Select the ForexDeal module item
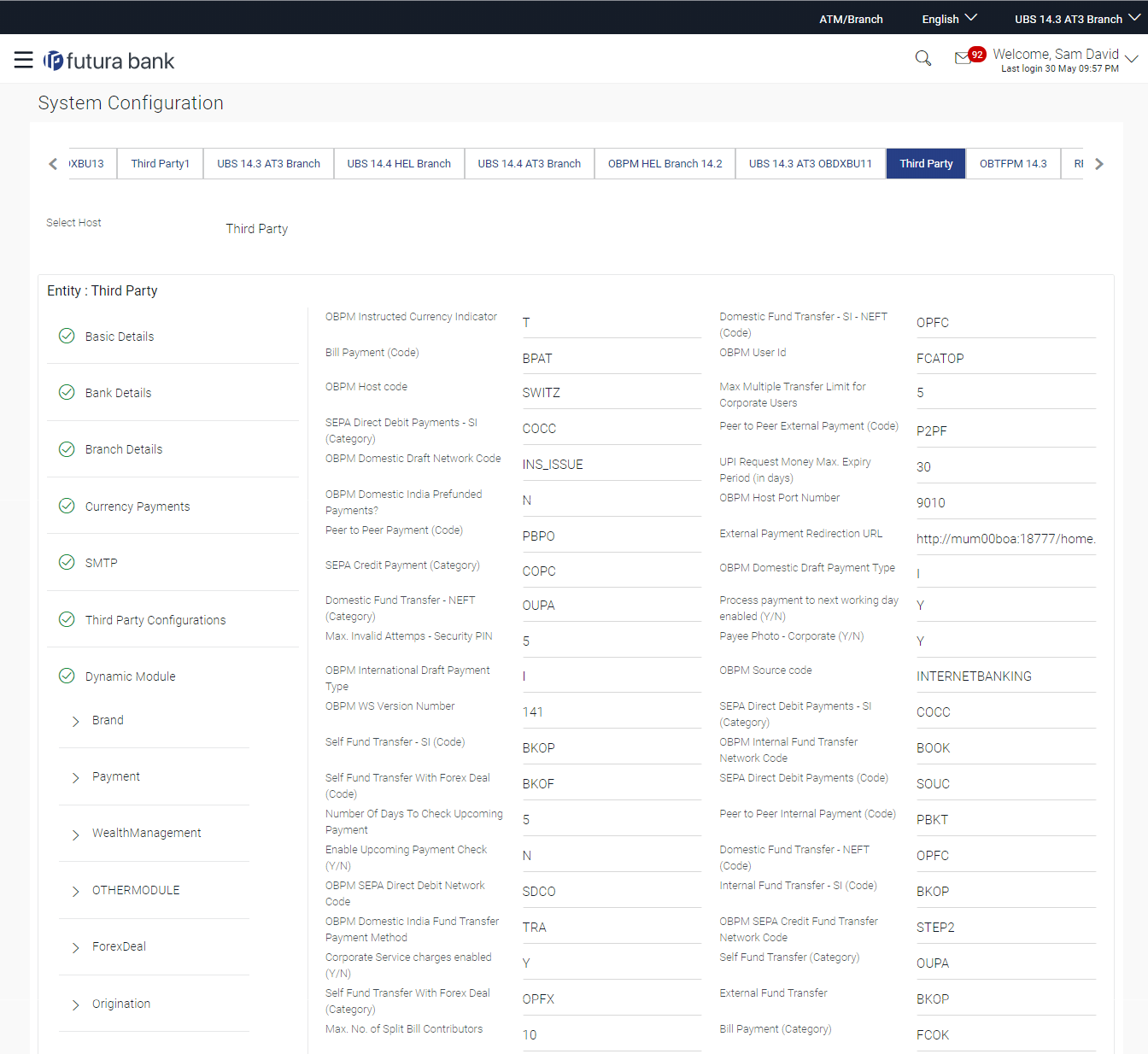1148x1054 pixels. pos(119,946)
